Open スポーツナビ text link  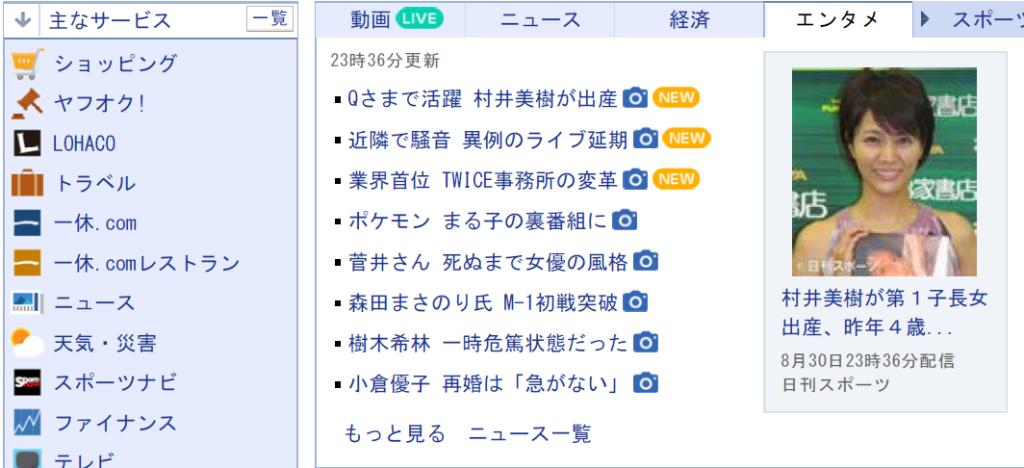point(116,382)
